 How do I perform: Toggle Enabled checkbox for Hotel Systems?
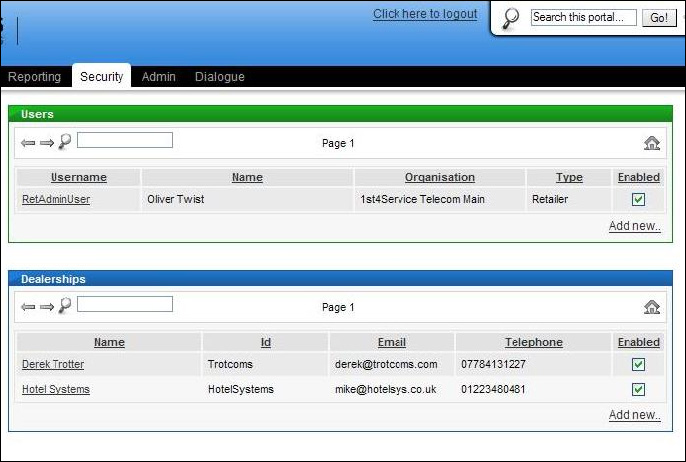coord(638,389)
